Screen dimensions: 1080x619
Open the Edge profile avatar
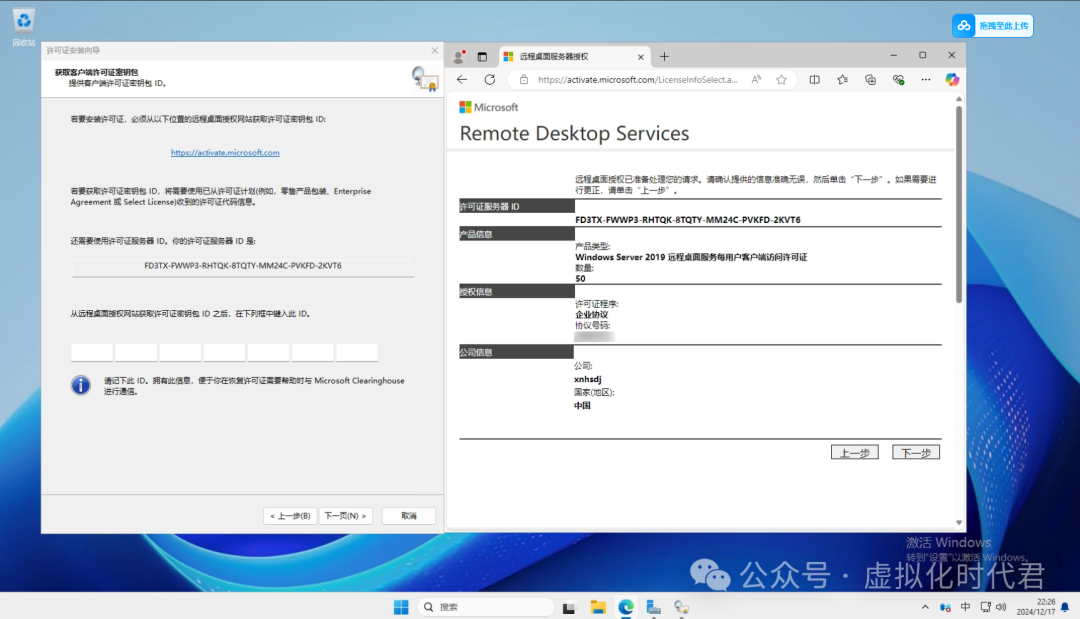click(459, 57)
